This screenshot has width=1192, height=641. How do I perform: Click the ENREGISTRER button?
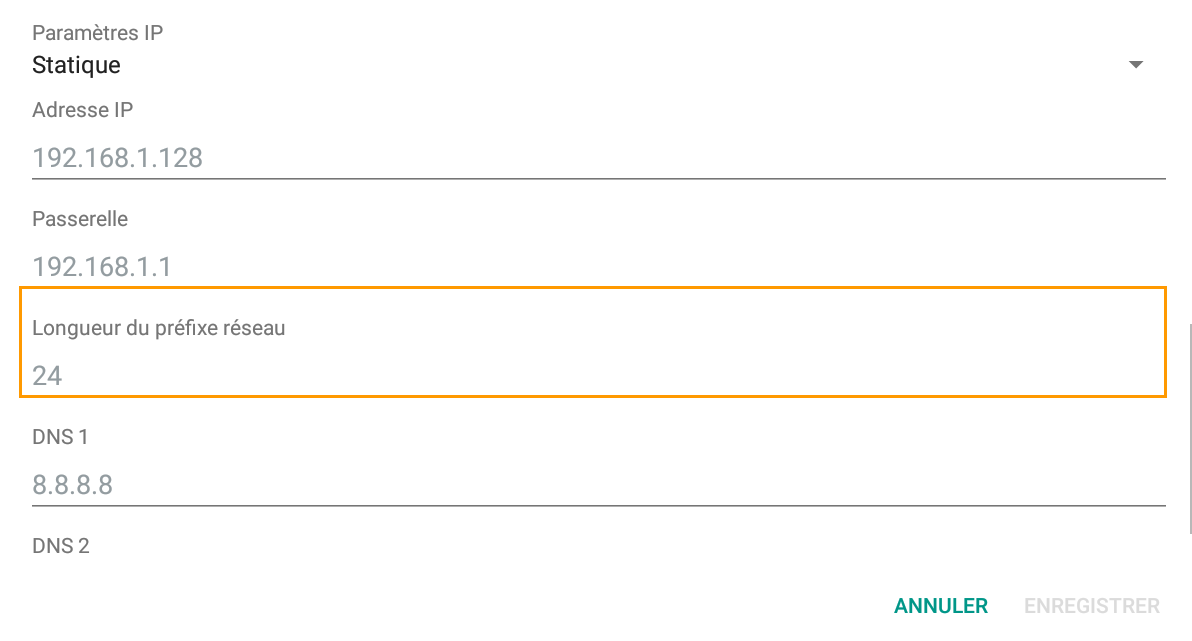[1092, 605]
